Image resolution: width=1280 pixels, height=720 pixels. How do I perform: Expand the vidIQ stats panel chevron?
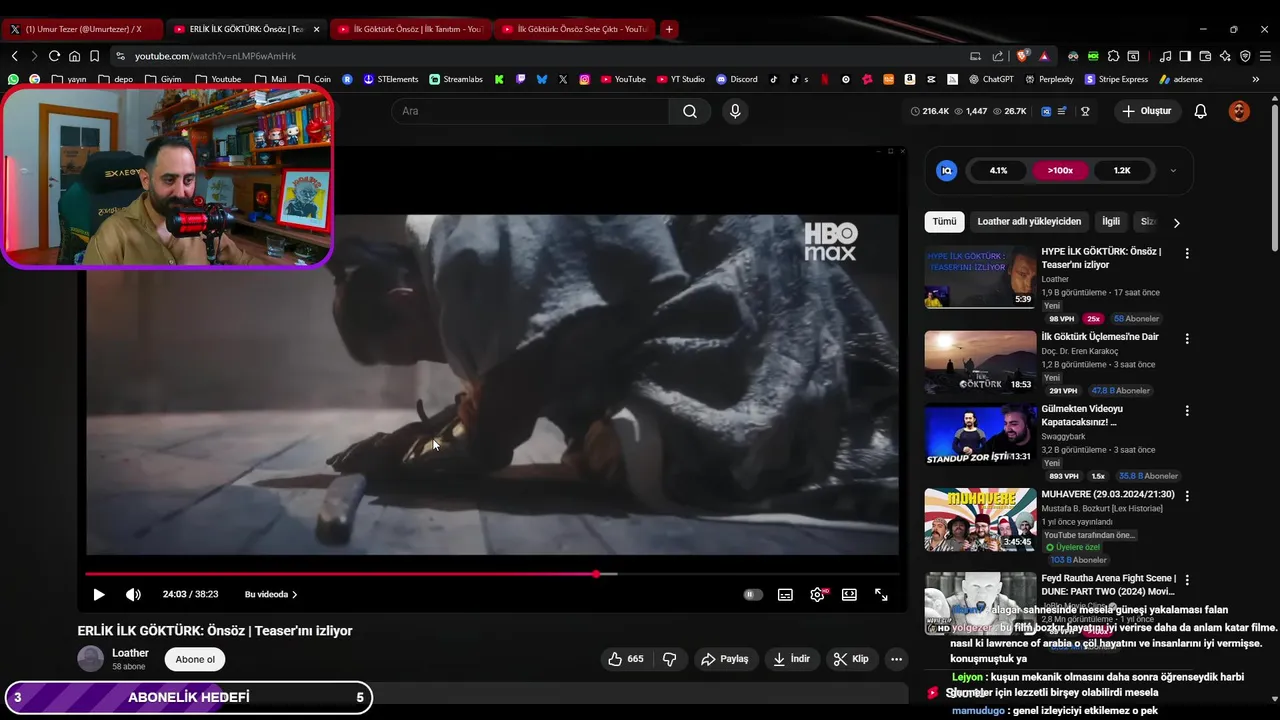point(1173,170)
